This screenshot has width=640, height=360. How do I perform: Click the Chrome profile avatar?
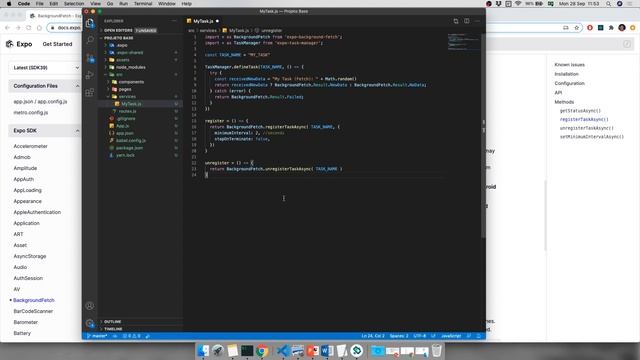pyautogui.click(x=622, y=28)
